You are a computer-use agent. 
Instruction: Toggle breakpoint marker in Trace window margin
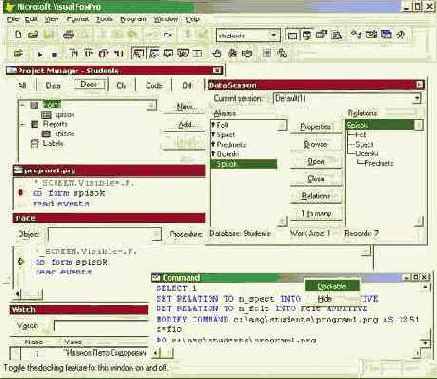coord(21,262)
